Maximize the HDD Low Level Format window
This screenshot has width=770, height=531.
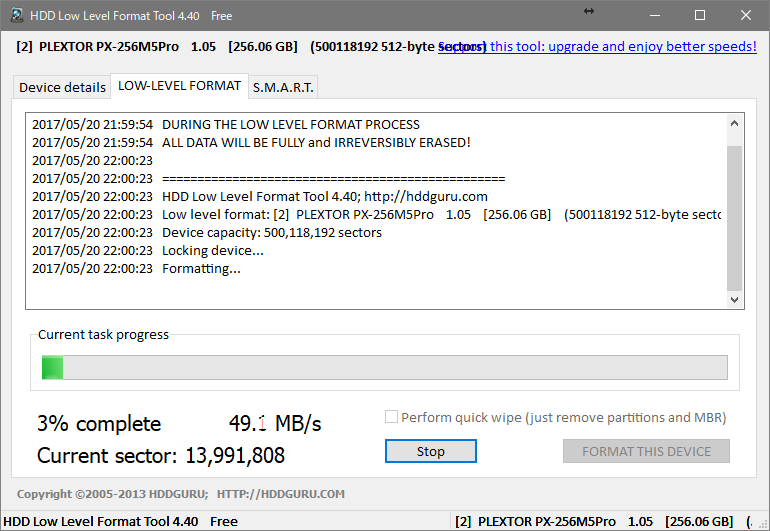[700, 16]
